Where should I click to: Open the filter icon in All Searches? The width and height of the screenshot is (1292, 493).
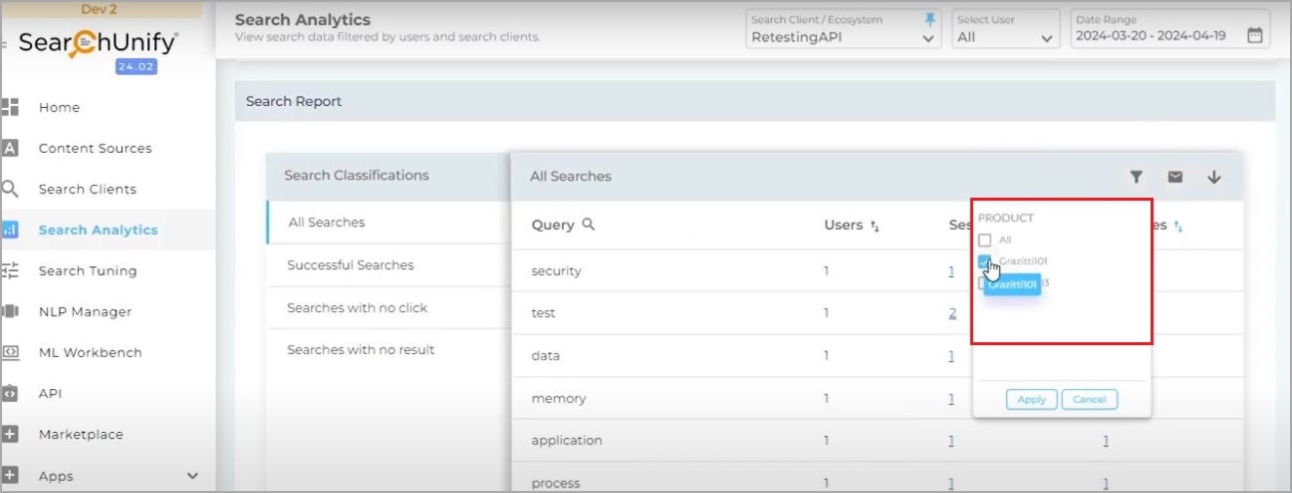[1136, 177]
